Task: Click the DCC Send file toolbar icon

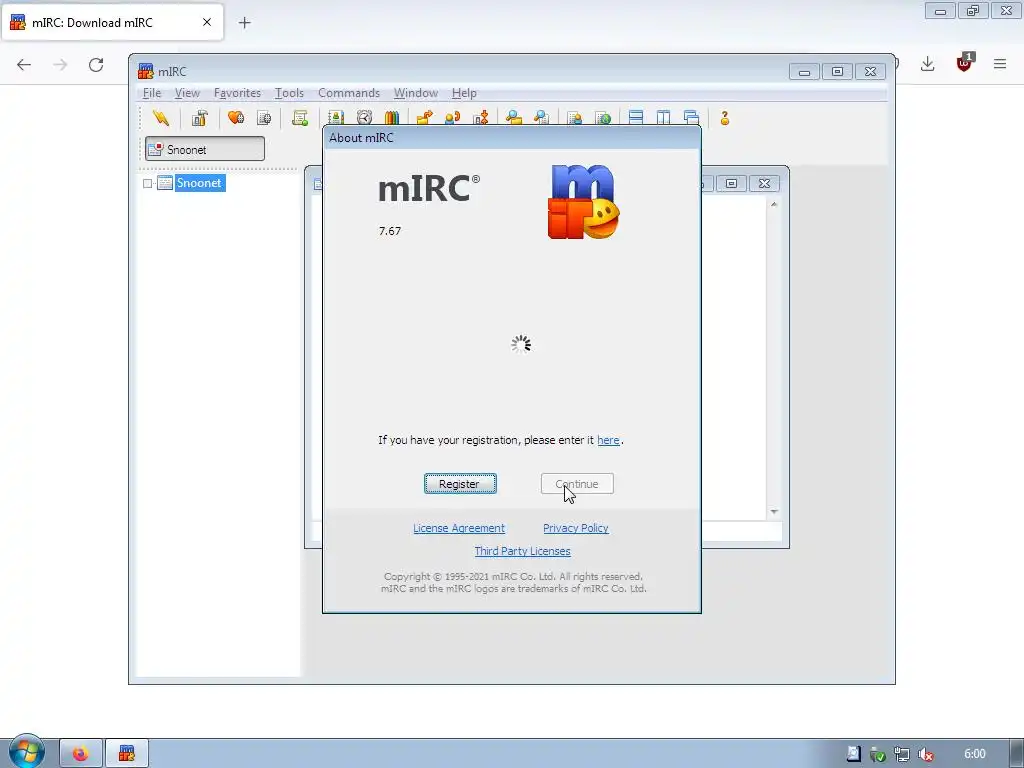Action: click(x=424, y=118)
